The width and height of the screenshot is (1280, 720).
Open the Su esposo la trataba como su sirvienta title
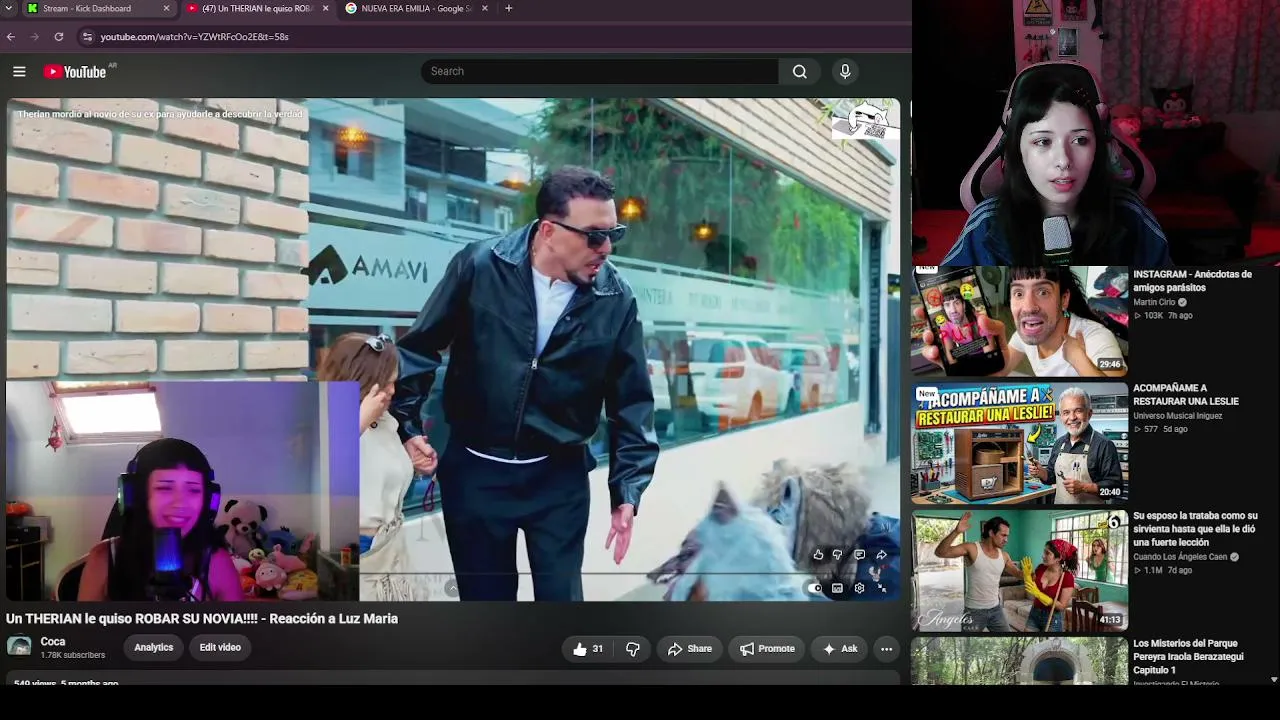(1195, 529)
